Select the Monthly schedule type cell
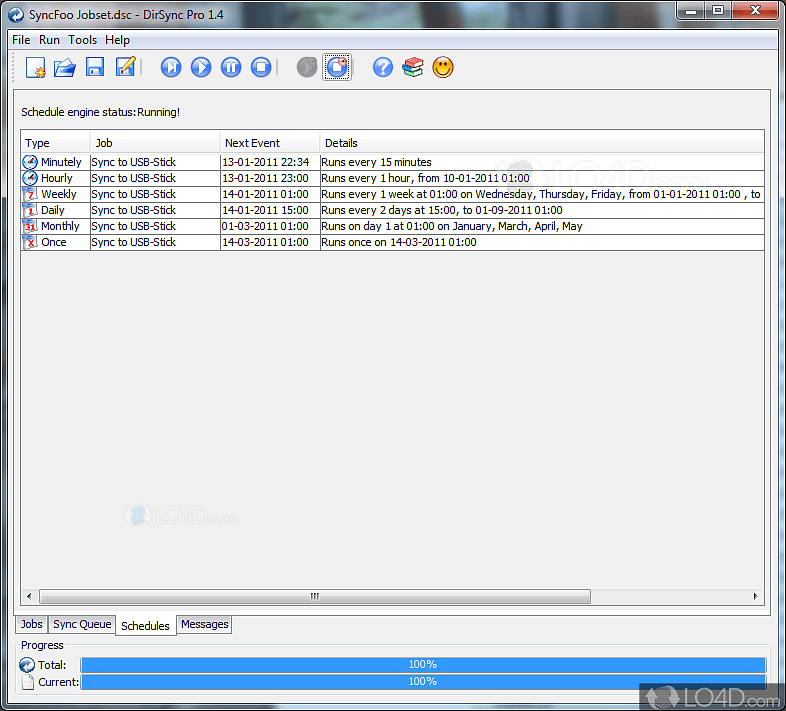 click(x=56, y=226)
